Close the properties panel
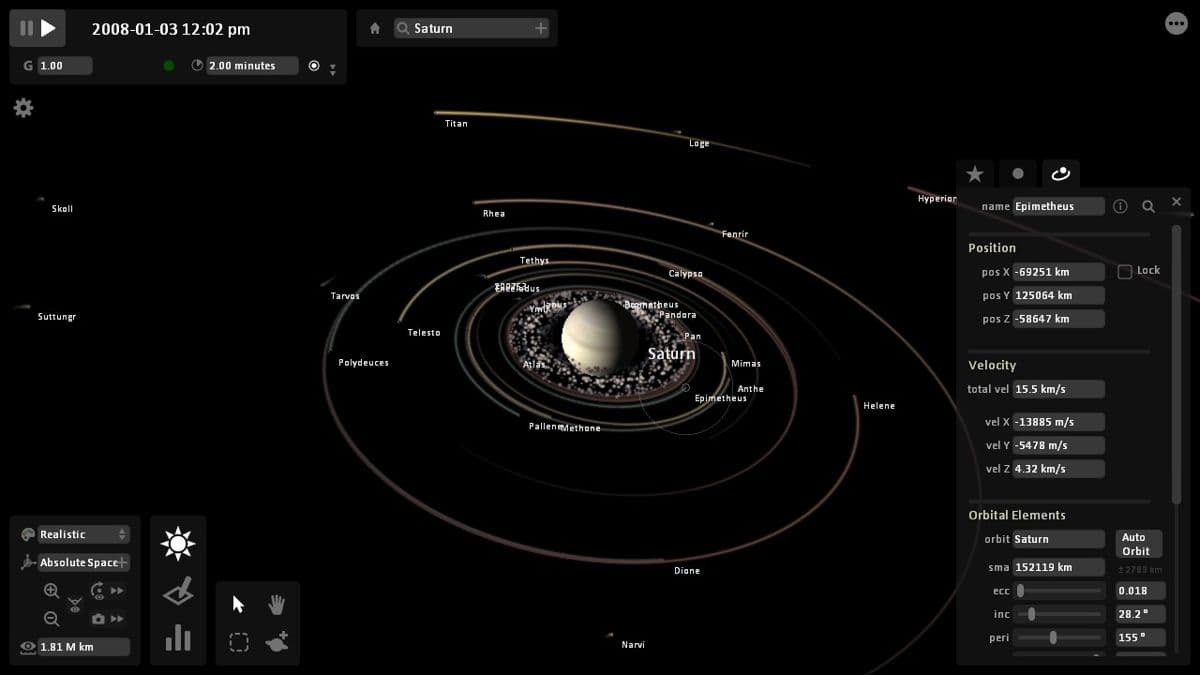 pos(1176,202)
